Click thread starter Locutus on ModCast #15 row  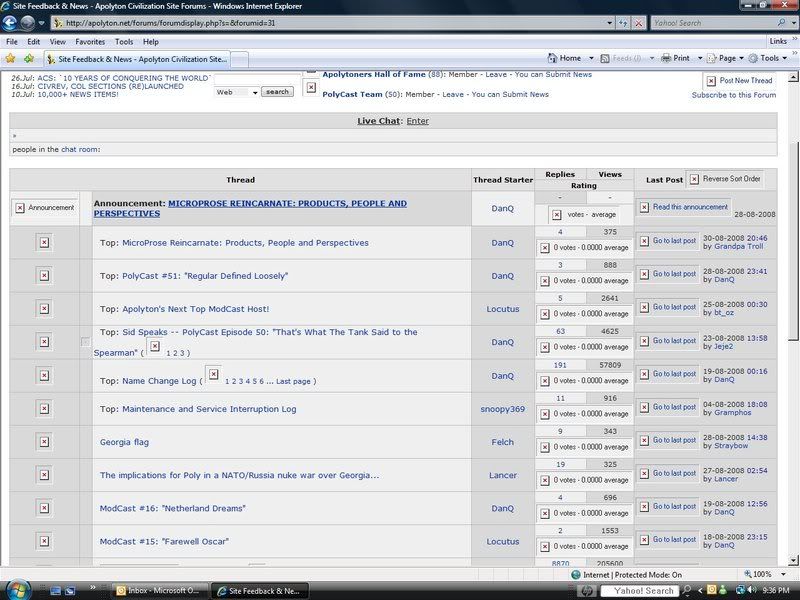click(503, 541)
